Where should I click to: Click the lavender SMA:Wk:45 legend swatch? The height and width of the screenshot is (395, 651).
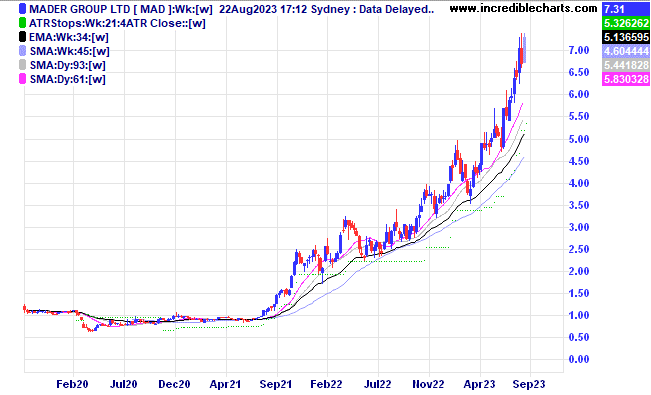pyautogui.click(x=22, y=51)
